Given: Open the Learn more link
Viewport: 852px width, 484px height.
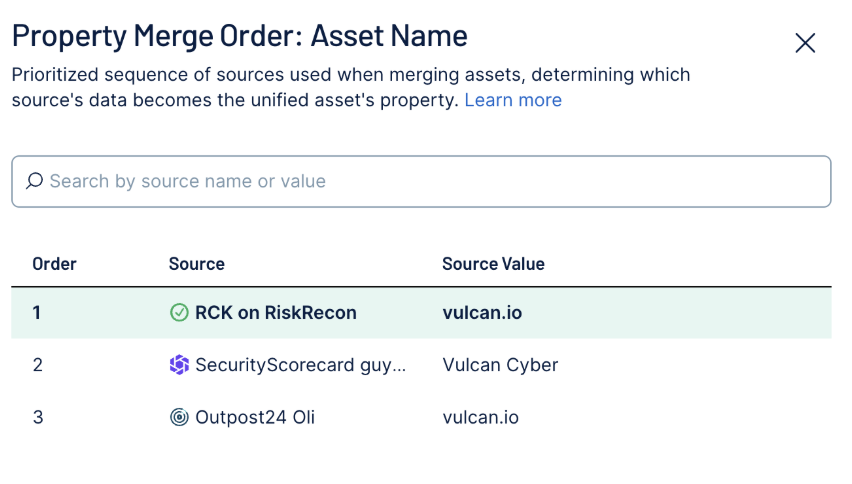Looking at the screenshot, I should 513,100.
